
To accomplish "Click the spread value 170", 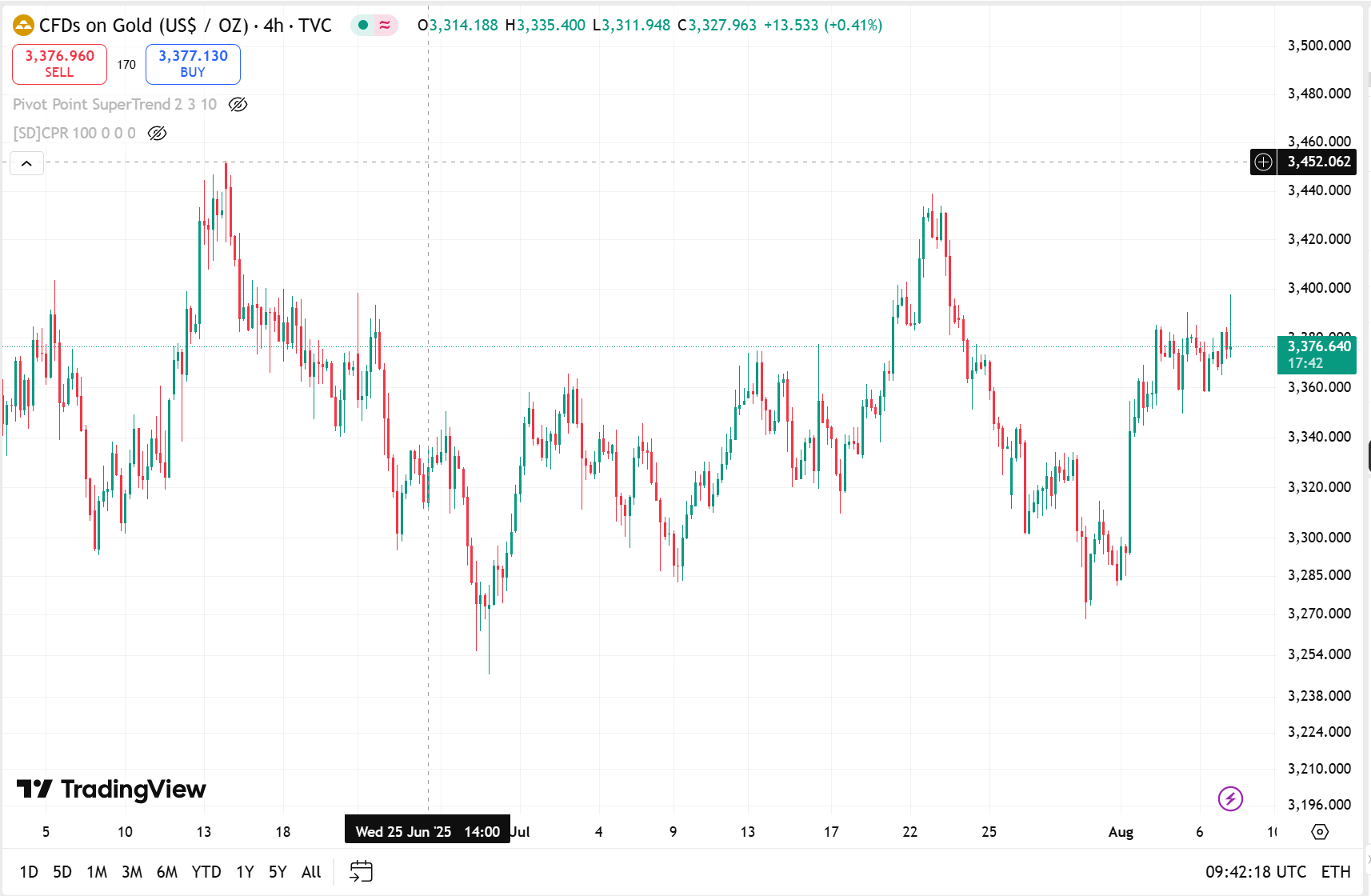I will point(126,65).
